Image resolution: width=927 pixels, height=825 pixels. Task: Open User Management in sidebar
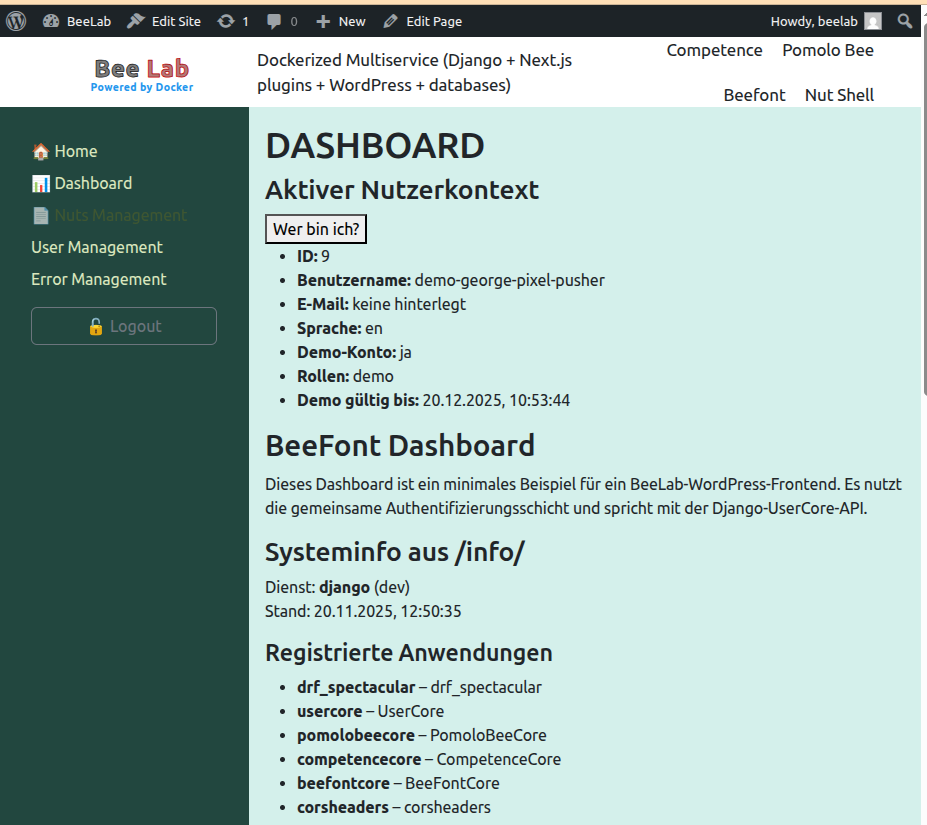(97, 247)
